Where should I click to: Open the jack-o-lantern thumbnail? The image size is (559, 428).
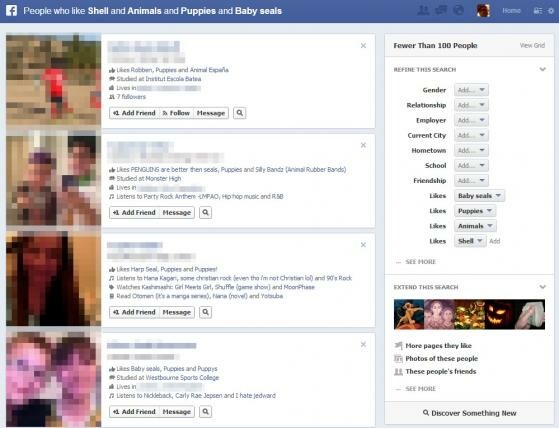[x=499, y=314]
